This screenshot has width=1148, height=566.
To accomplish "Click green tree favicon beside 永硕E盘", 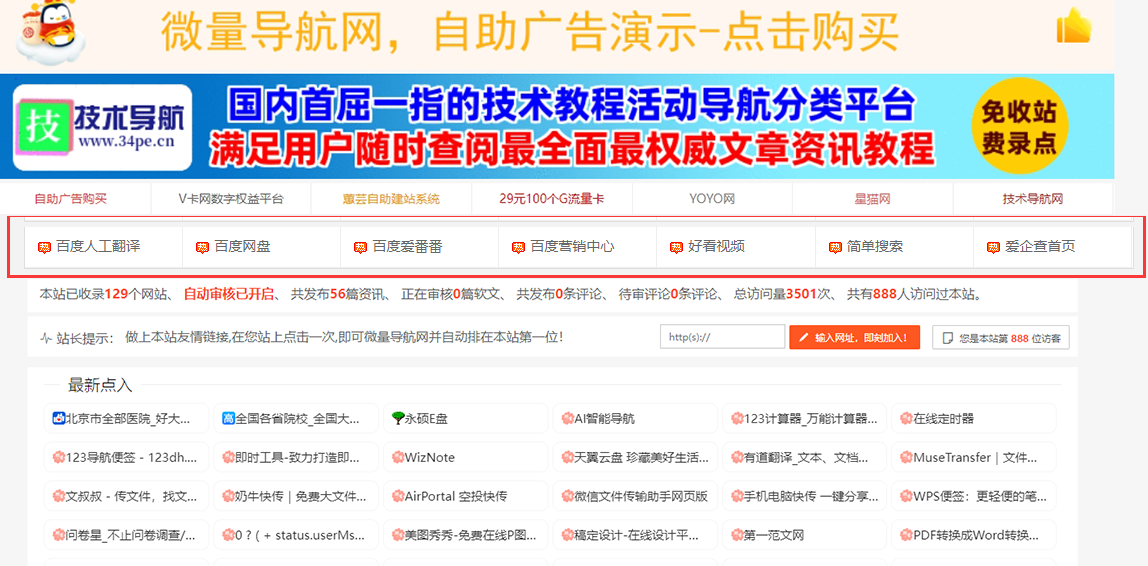I will 398,419.
